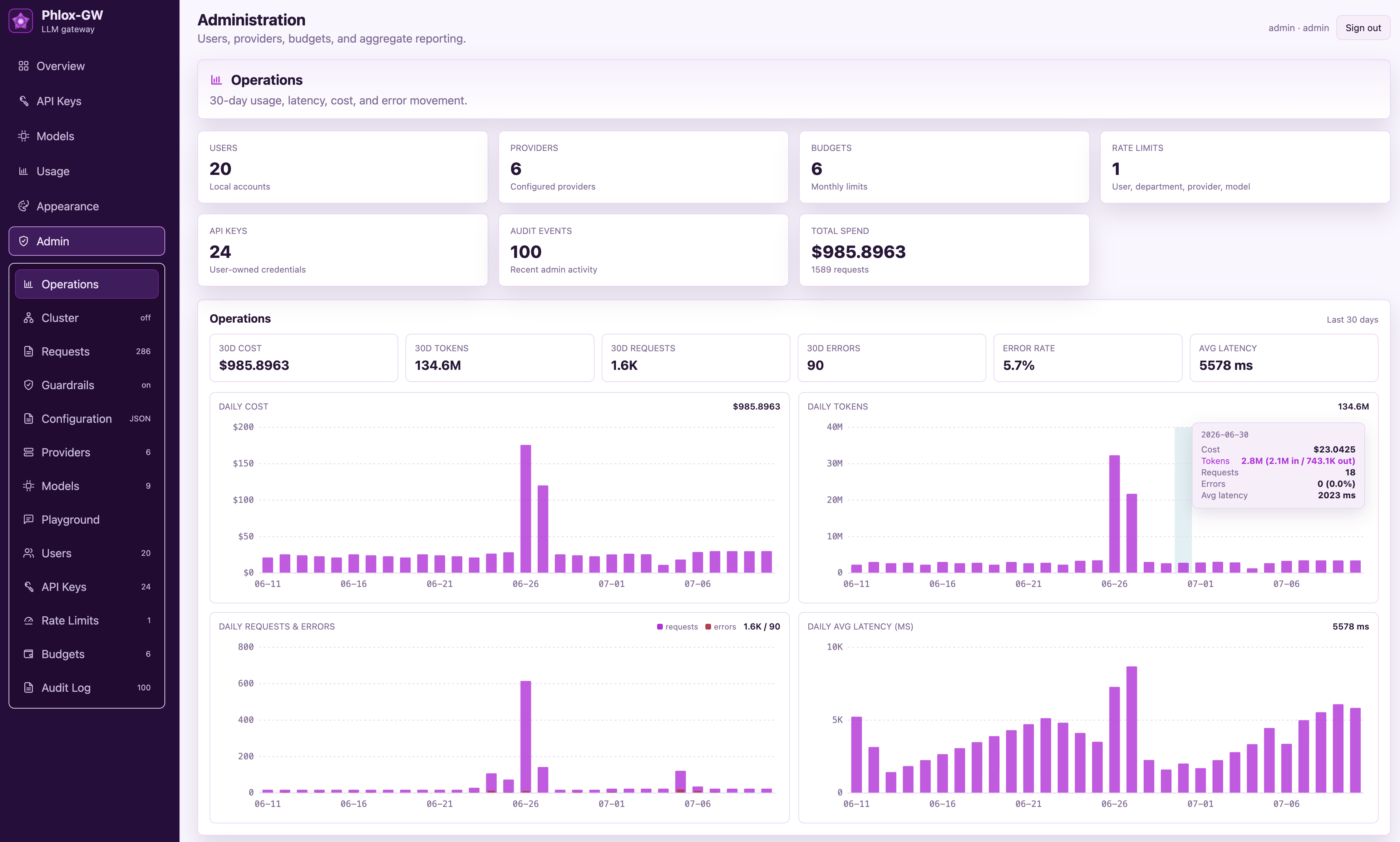1400x842 pixels.
Task: Click the Operations chart icon in Admin submenu
Action: (x=28, y=284)
